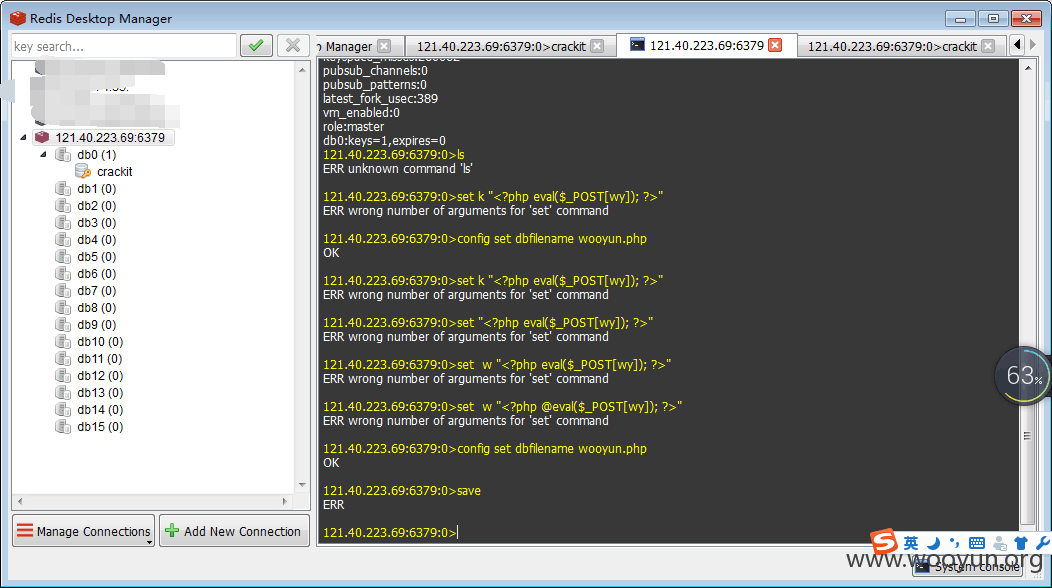Select db4 (0) database icon
The width and height of the screenshot is (1052, 588).
click(x=63, y=240)
